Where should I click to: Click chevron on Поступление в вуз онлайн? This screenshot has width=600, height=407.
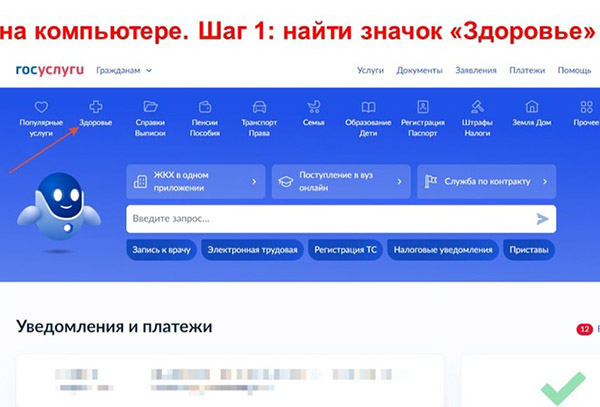399,182
